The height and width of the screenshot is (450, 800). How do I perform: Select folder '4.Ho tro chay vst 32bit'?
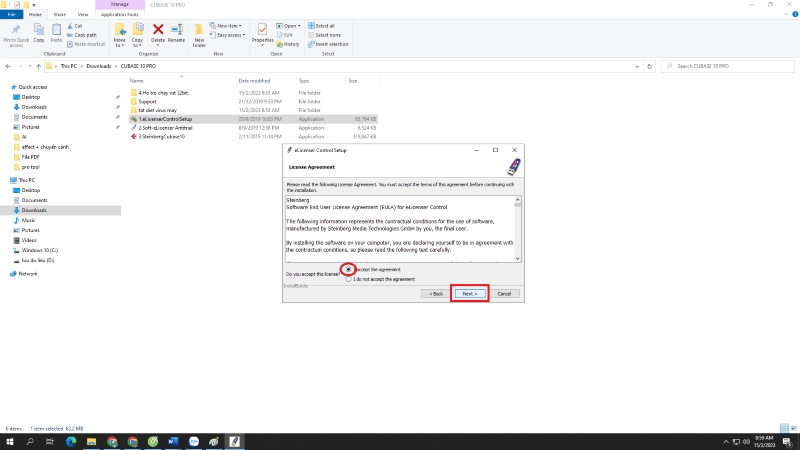[163, 93]
